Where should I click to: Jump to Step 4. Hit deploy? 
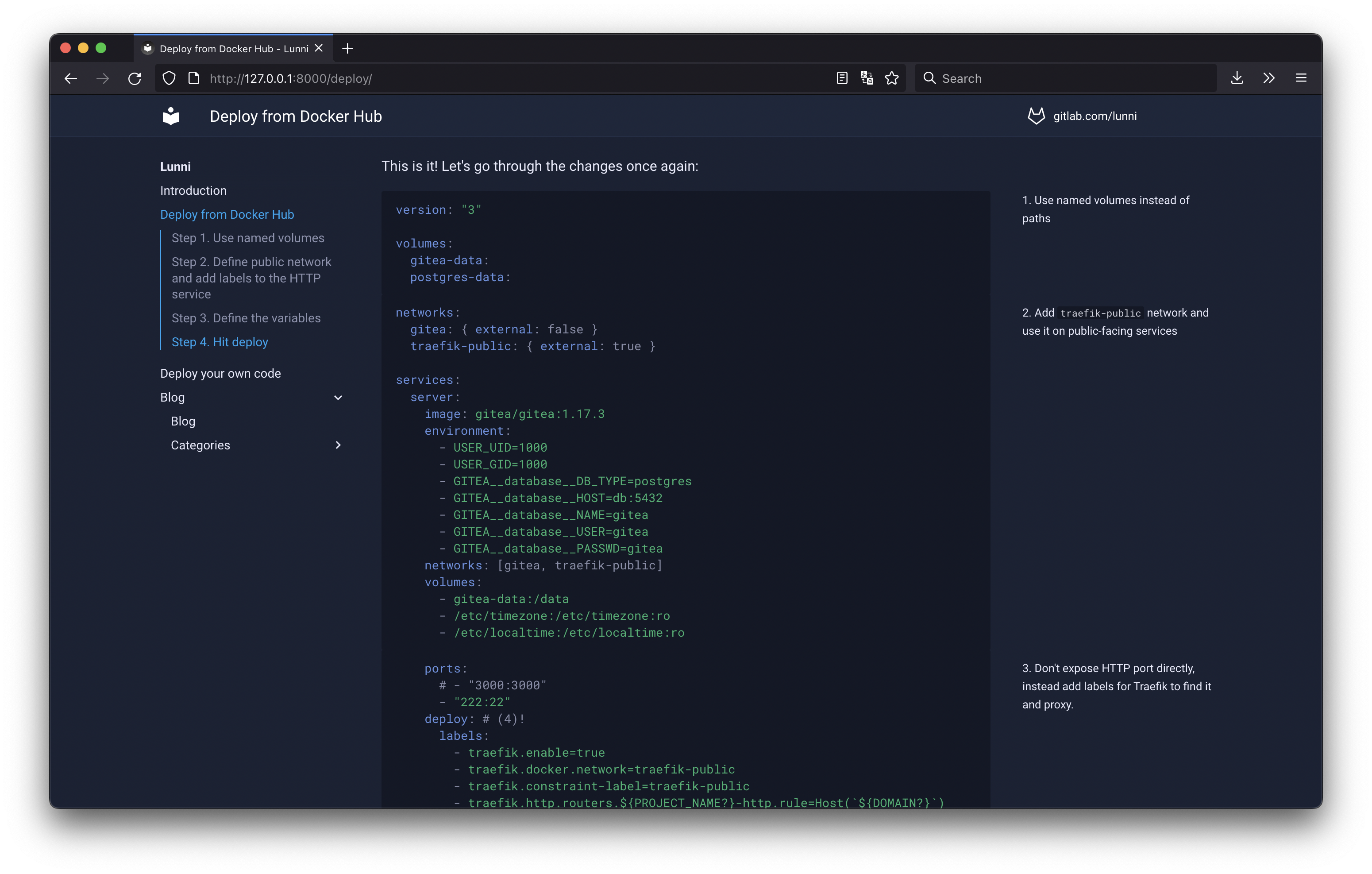(x=220, y=342)
